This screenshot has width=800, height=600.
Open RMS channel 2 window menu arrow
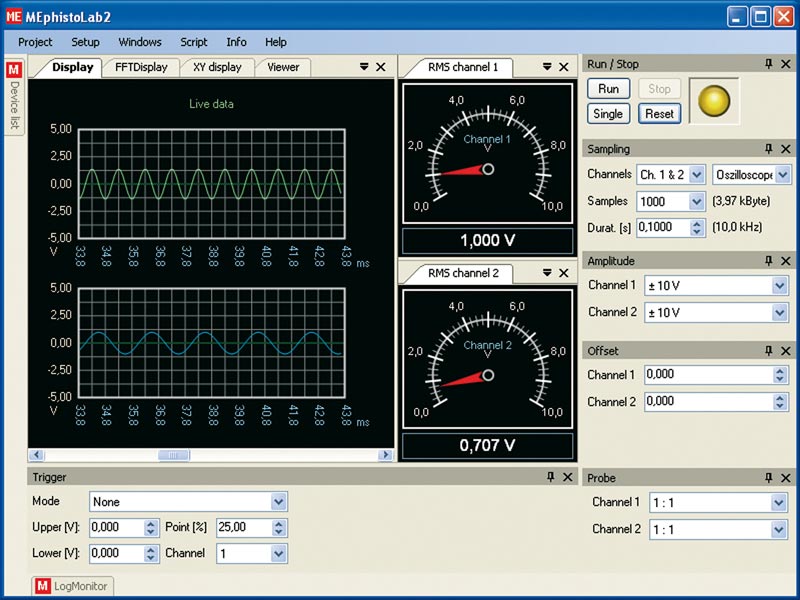click(547, 273)
